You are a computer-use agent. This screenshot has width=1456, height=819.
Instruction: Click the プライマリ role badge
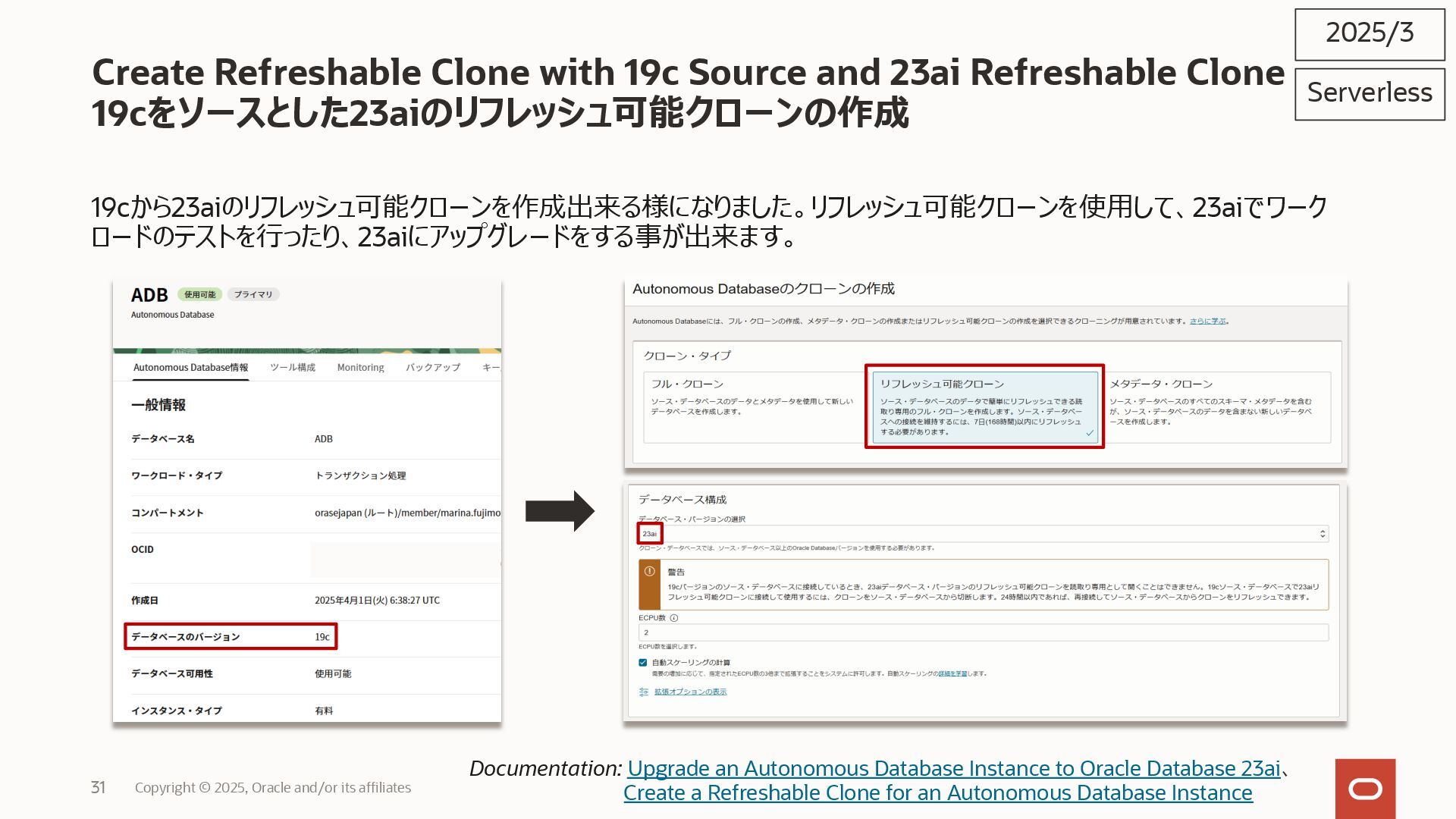[253, 294]
